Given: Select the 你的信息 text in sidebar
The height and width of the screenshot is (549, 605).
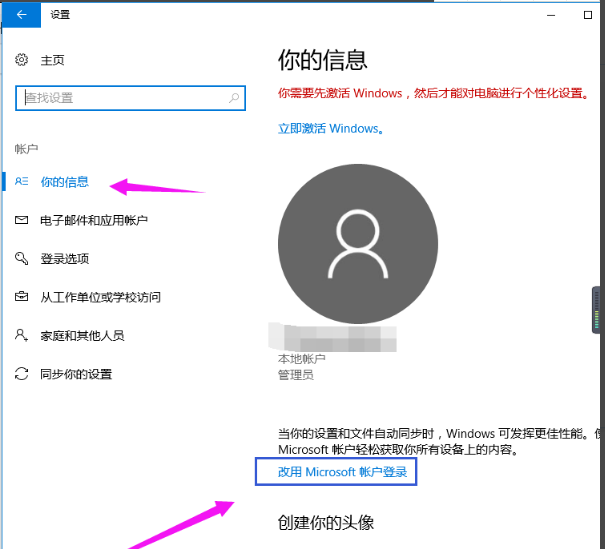Looking at the screenshot, I should 65,182.
